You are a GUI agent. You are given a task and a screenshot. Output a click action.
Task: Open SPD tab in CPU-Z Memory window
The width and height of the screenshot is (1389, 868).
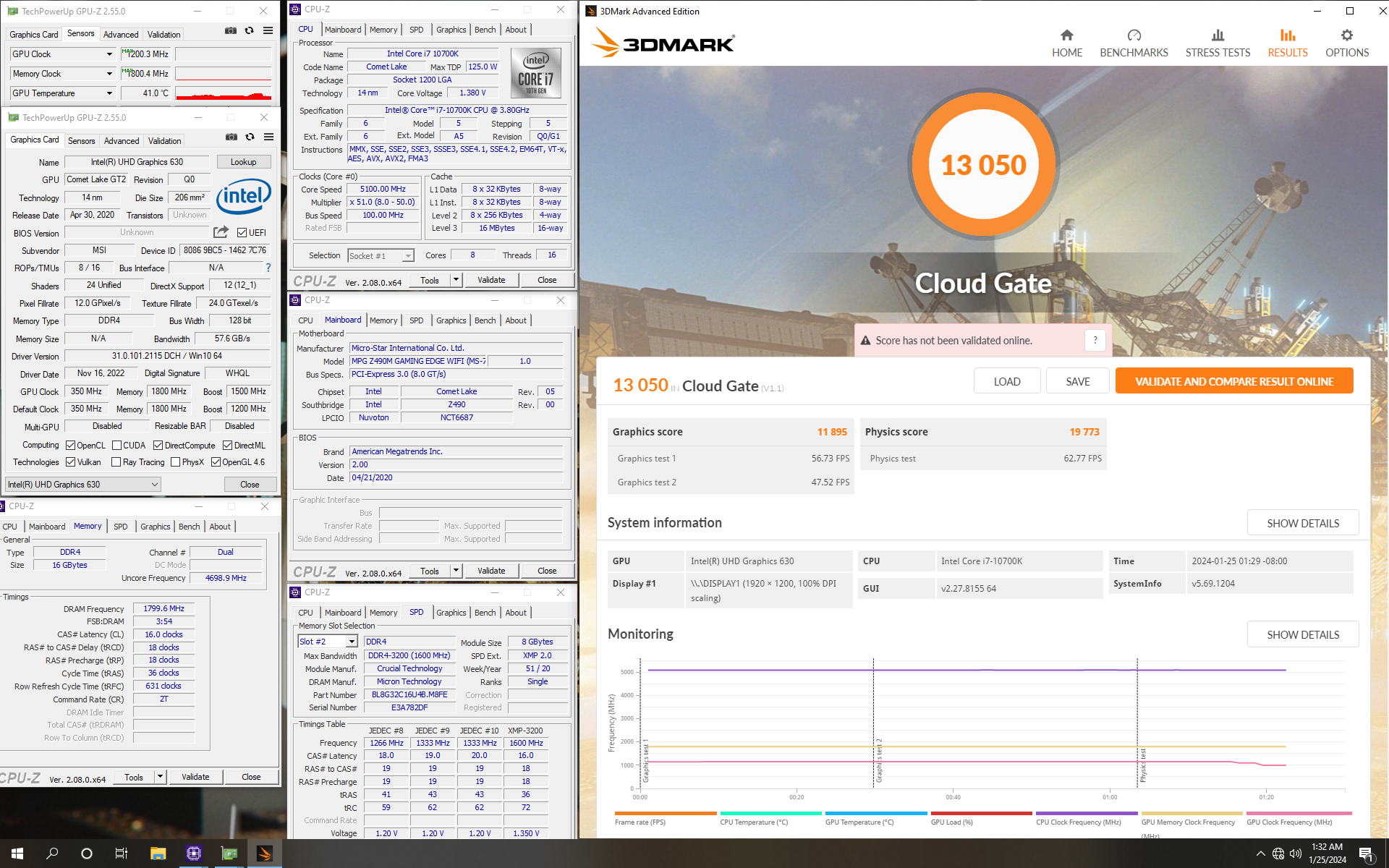pos(120,527)
